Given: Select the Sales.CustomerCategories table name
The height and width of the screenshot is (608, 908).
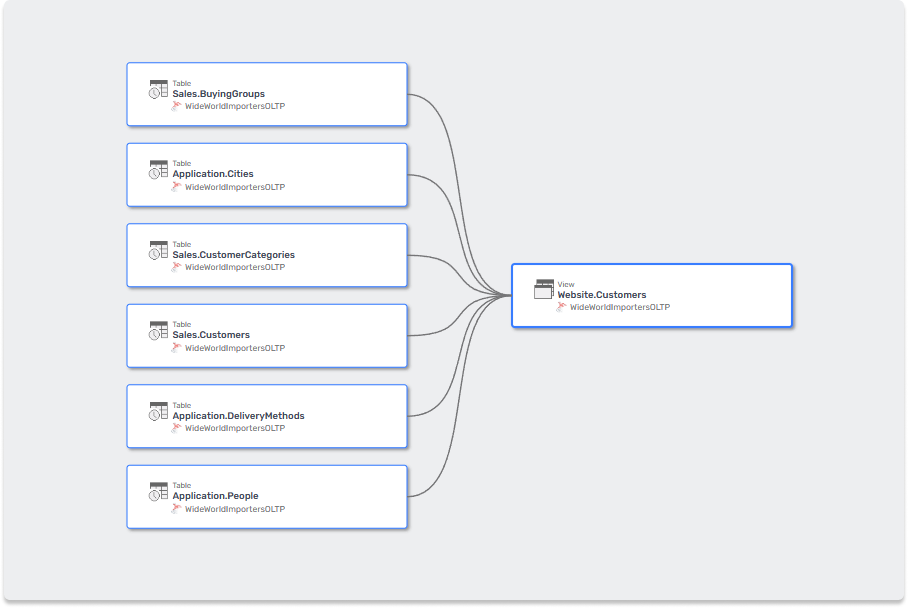Looking at the screenshot, I should pos(233,255).
